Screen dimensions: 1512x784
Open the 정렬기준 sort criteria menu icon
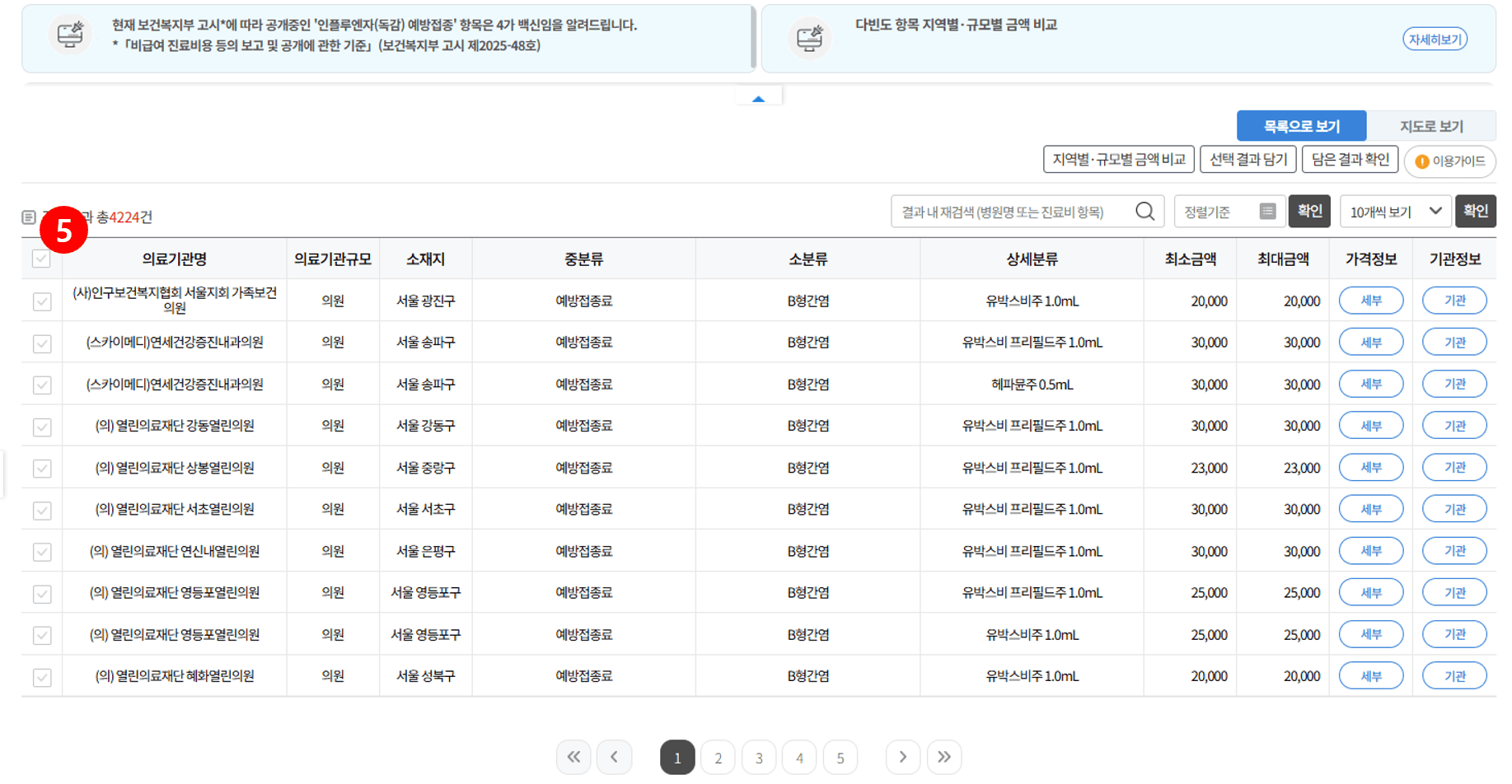(1269, 211)
